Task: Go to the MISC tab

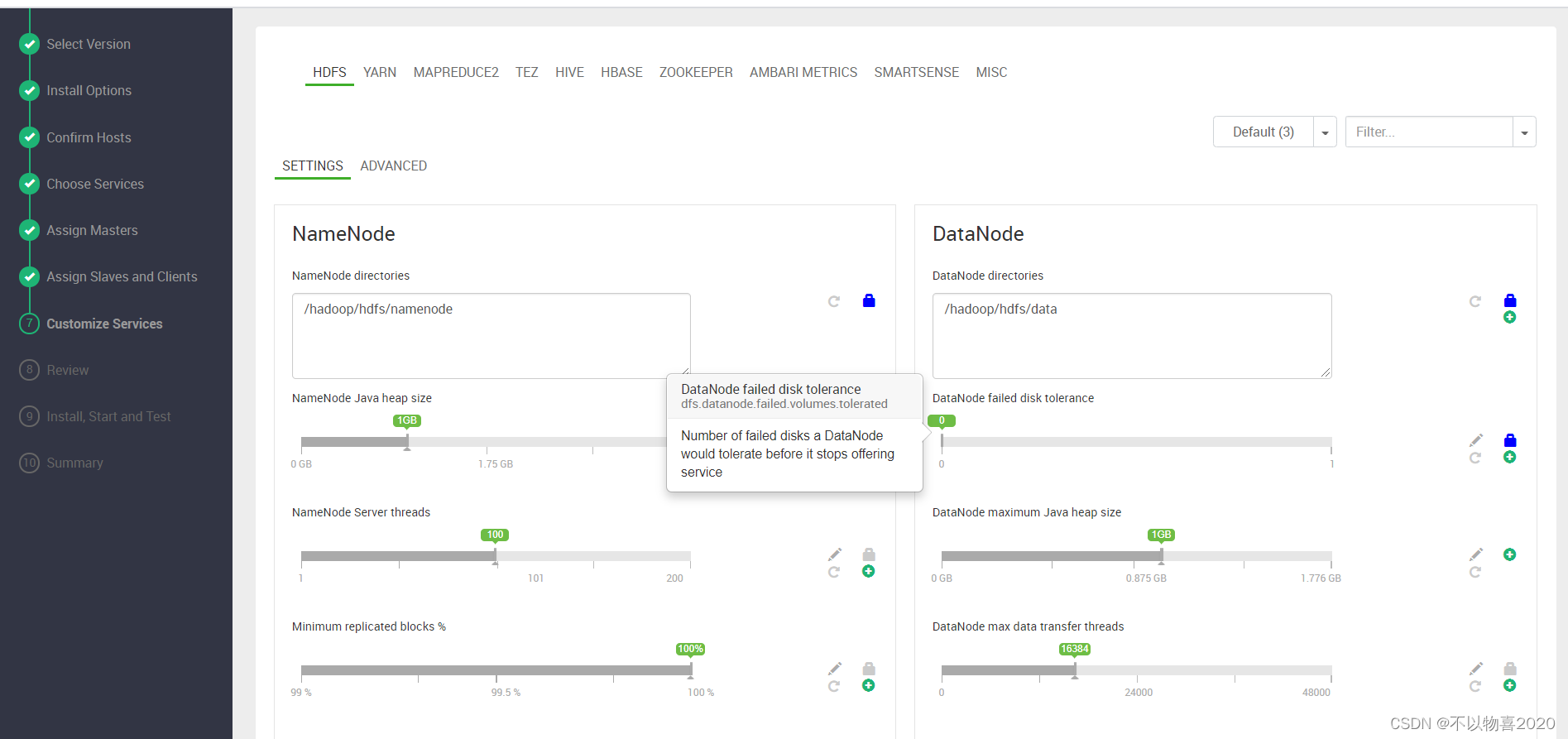Action: coord(991,72)
